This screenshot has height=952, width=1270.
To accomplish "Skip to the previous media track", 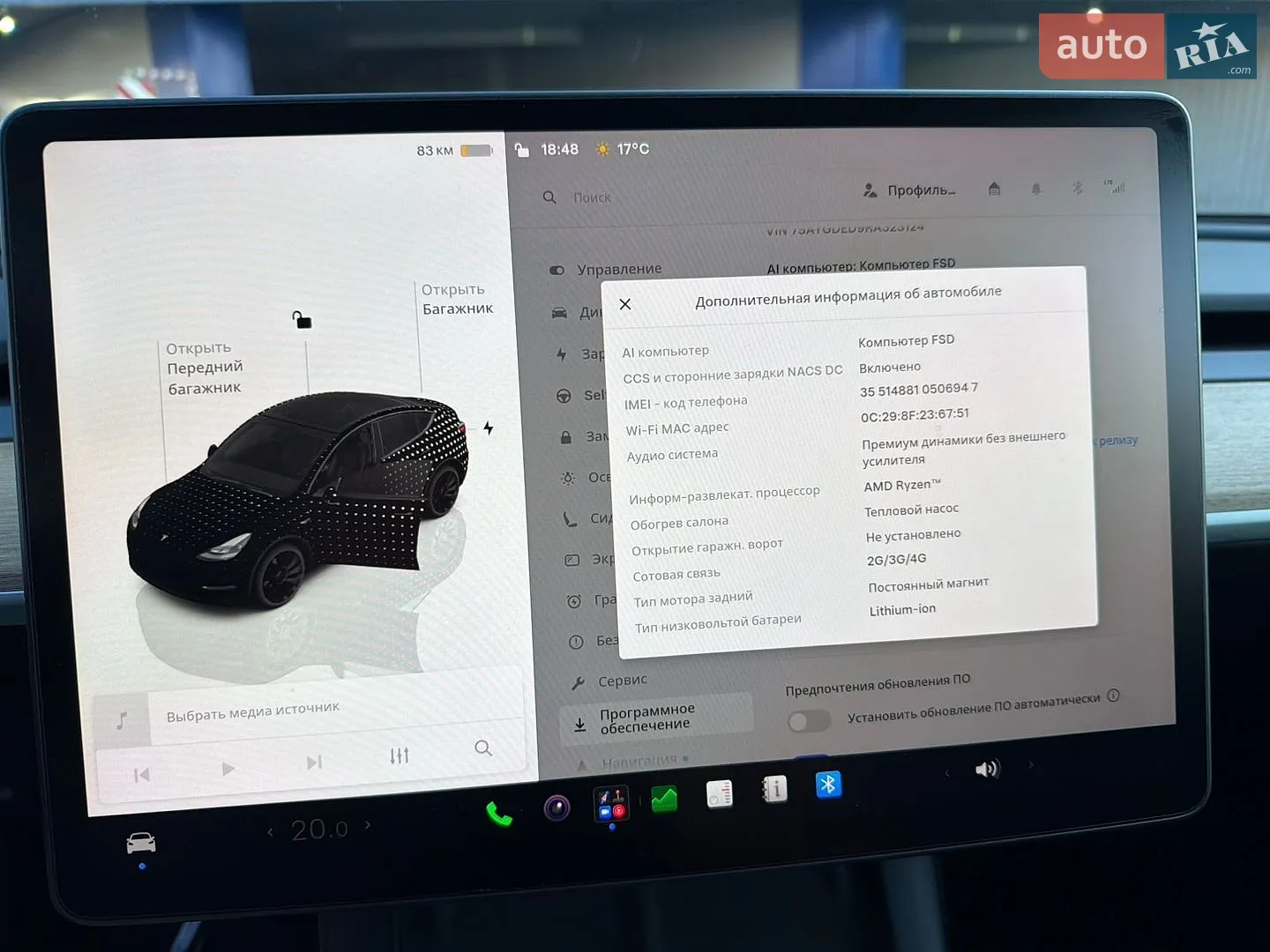I will [x=141, y=775].
